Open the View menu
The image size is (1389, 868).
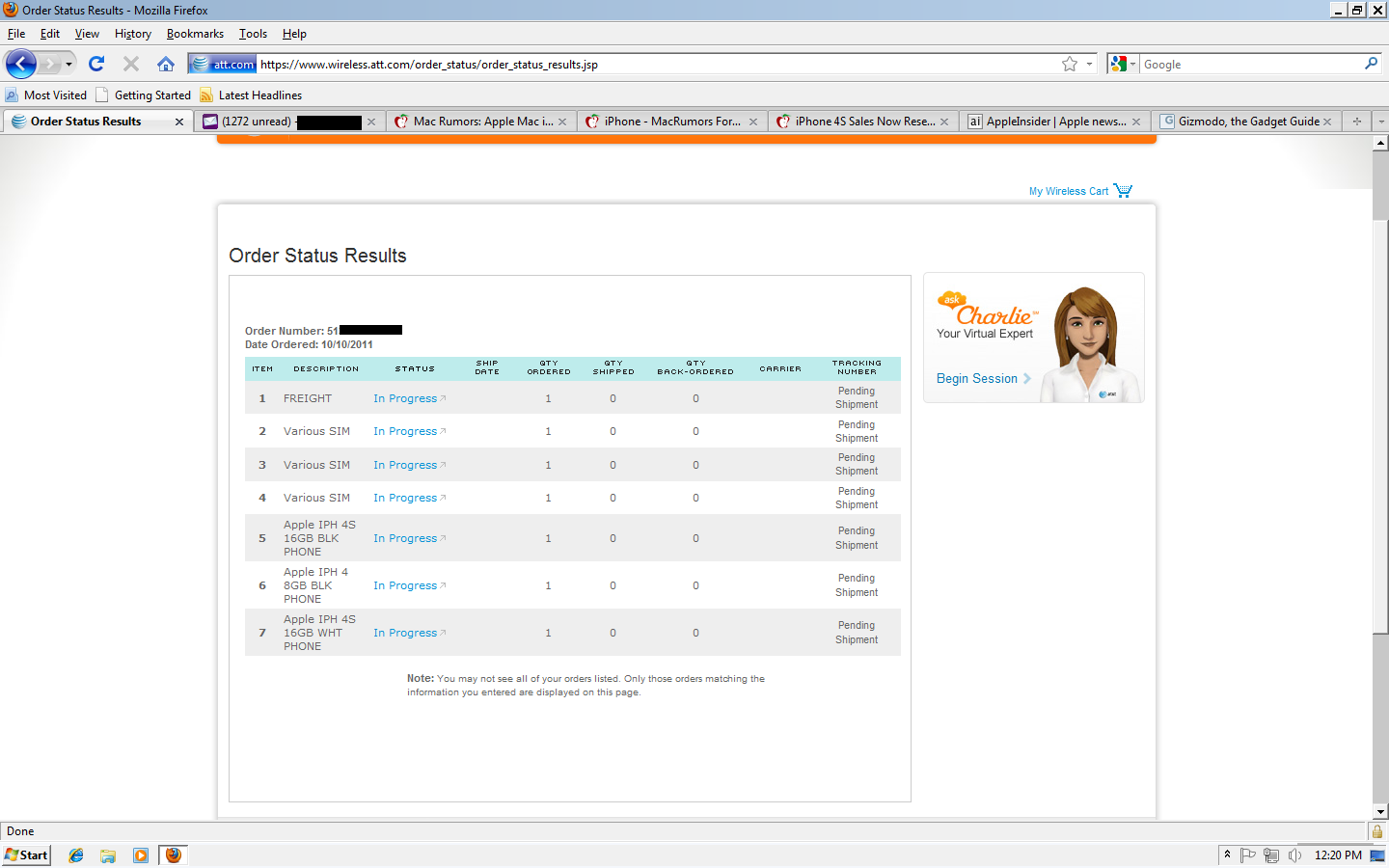[x=87, y=34]
